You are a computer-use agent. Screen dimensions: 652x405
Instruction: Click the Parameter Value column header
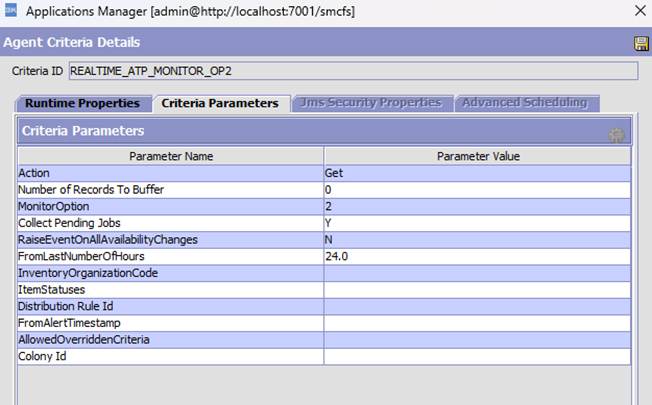(x=477, y=156)
